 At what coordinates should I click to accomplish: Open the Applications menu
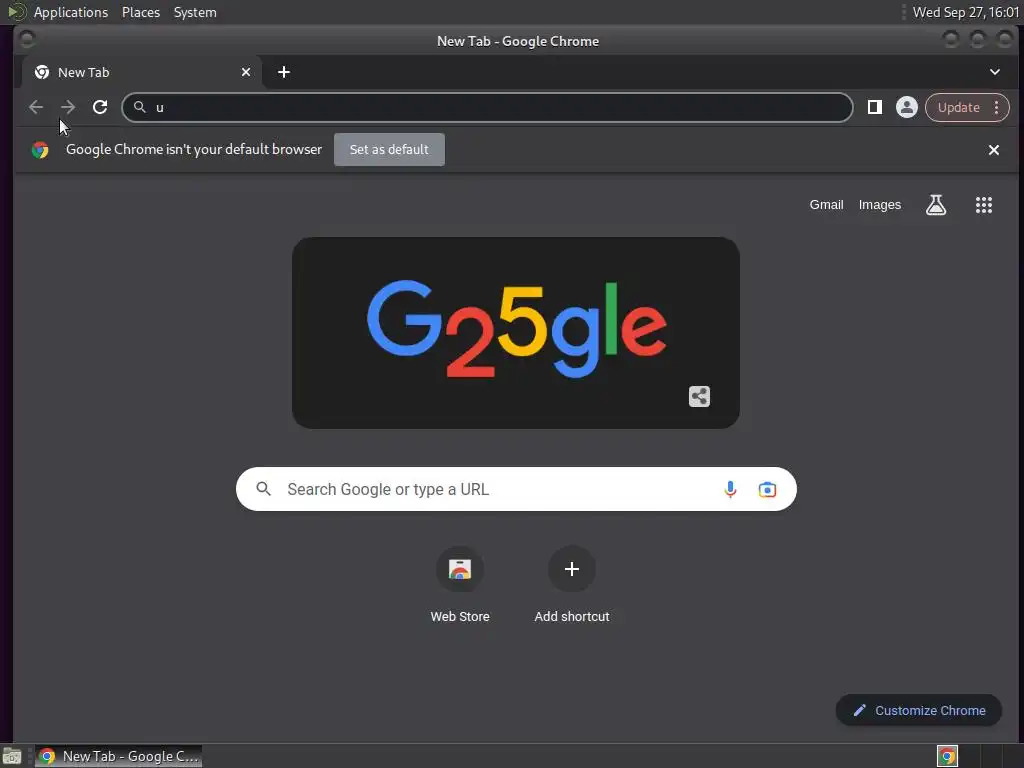tap(71, 12)
